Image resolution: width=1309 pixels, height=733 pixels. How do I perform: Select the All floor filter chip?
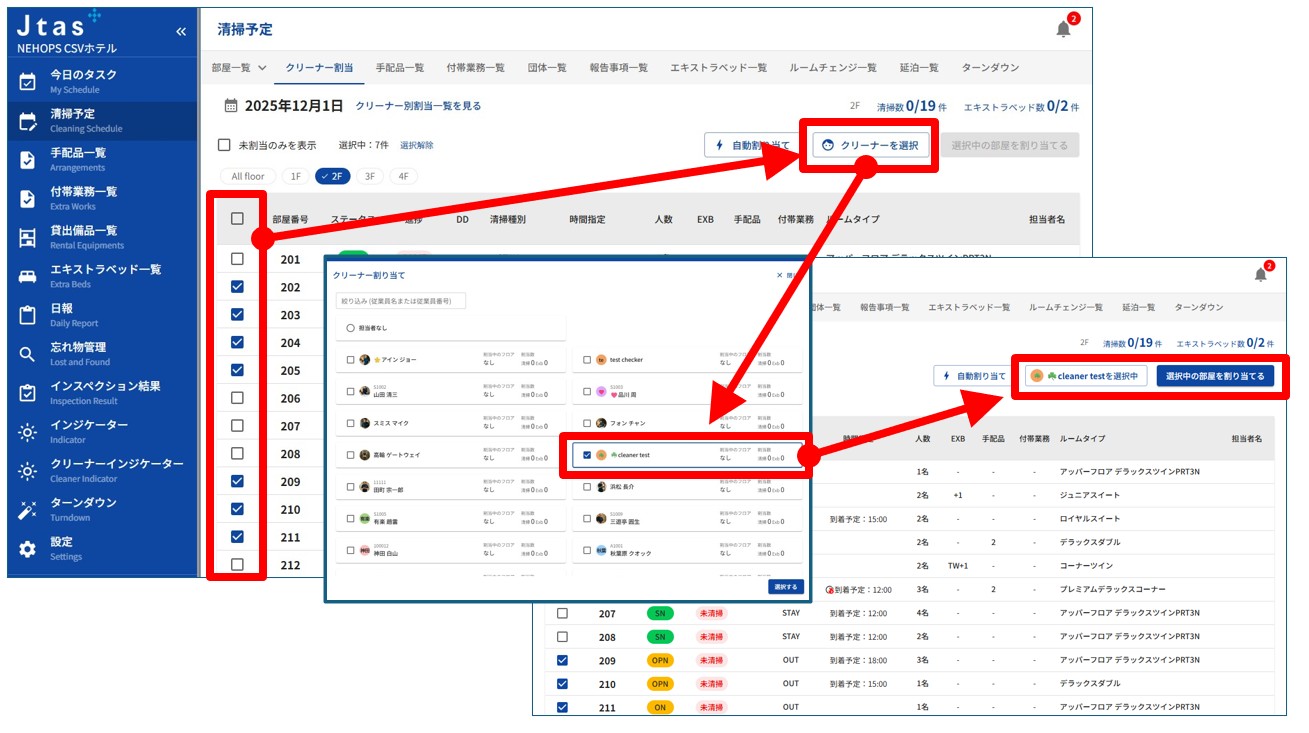(x=248, y=176)
